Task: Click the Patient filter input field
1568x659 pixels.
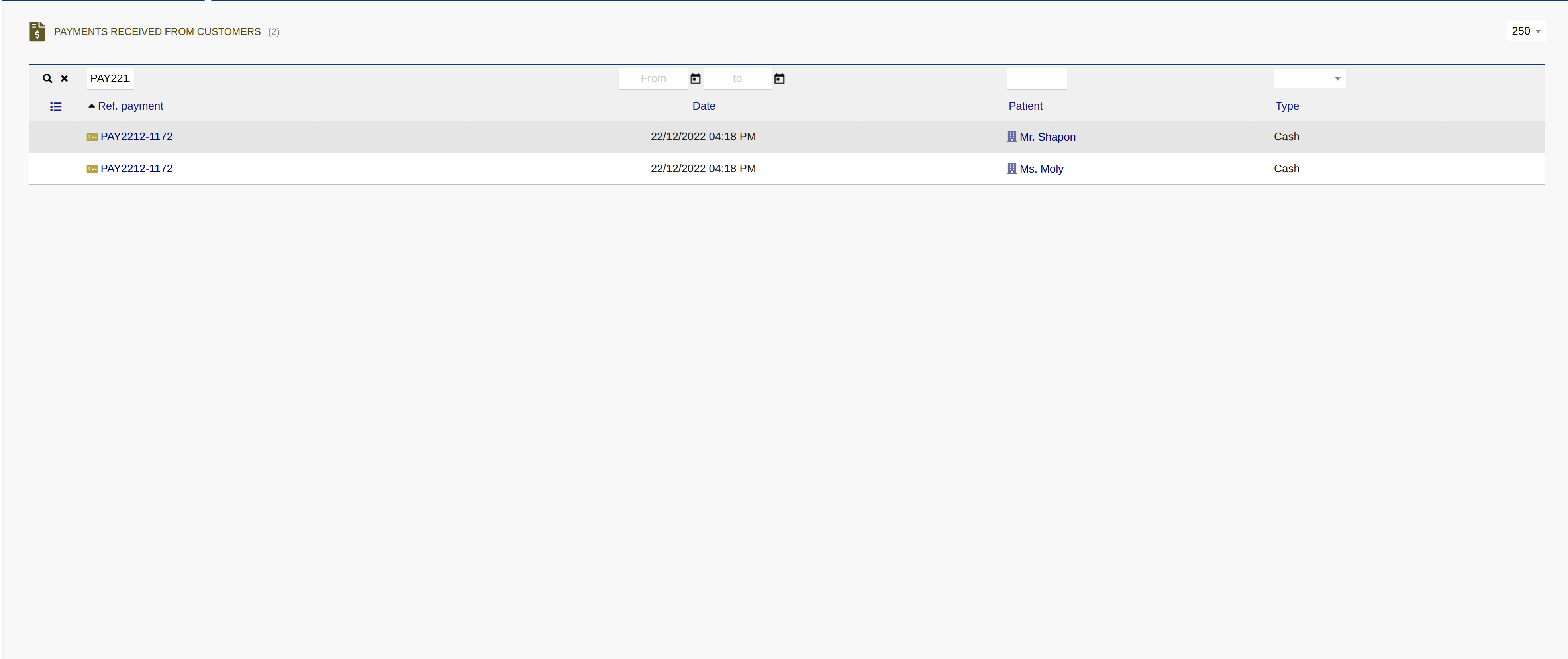Action: [x=1037, y=78]
